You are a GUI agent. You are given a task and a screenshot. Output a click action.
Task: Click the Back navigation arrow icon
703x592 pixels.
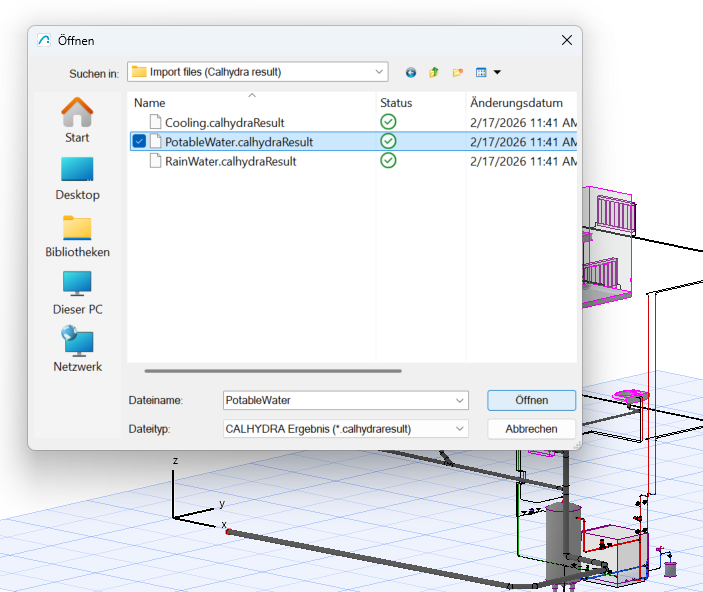(x=411, y=72)
